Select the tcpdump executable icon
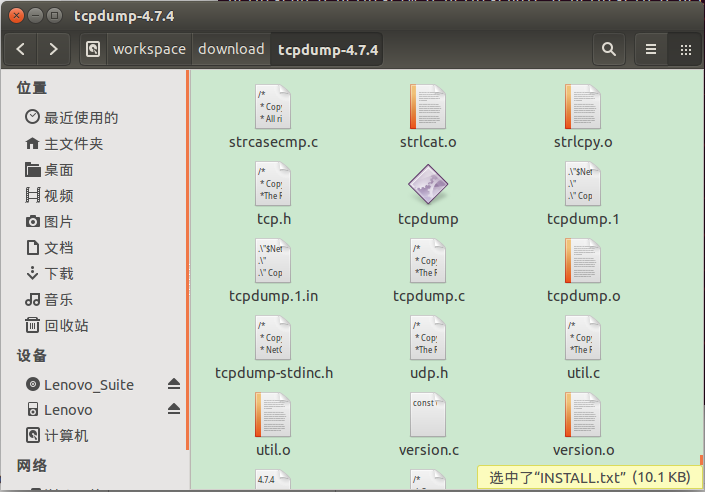The height and width of the screenshot is (492, 705). pyautogui.click(x=428, y=184)
